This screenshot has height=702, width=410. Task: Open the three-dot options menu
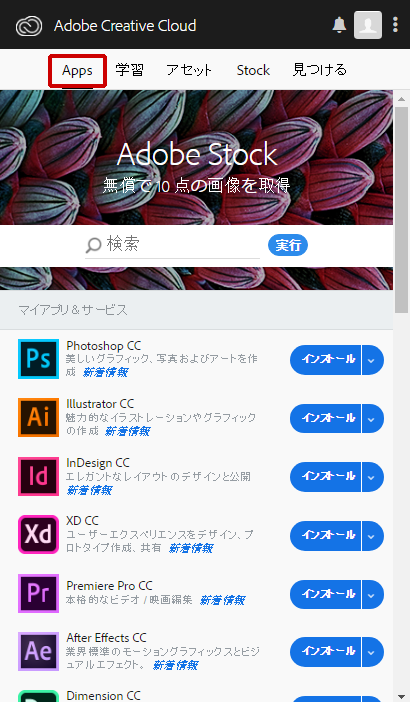pyautogui.click(x=395, y=25)
